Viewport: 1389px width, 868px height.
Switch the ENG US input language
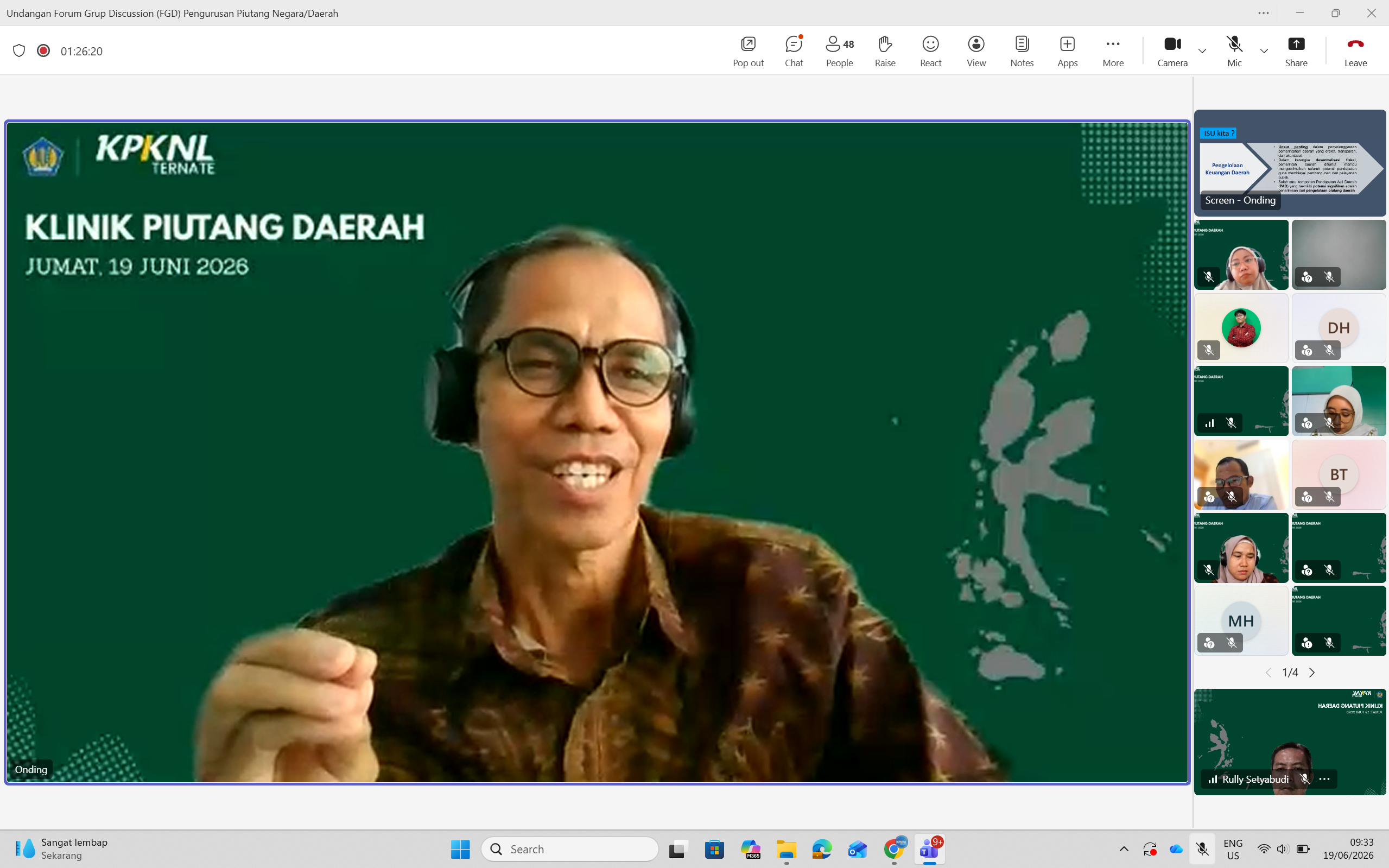point(1232,848)
